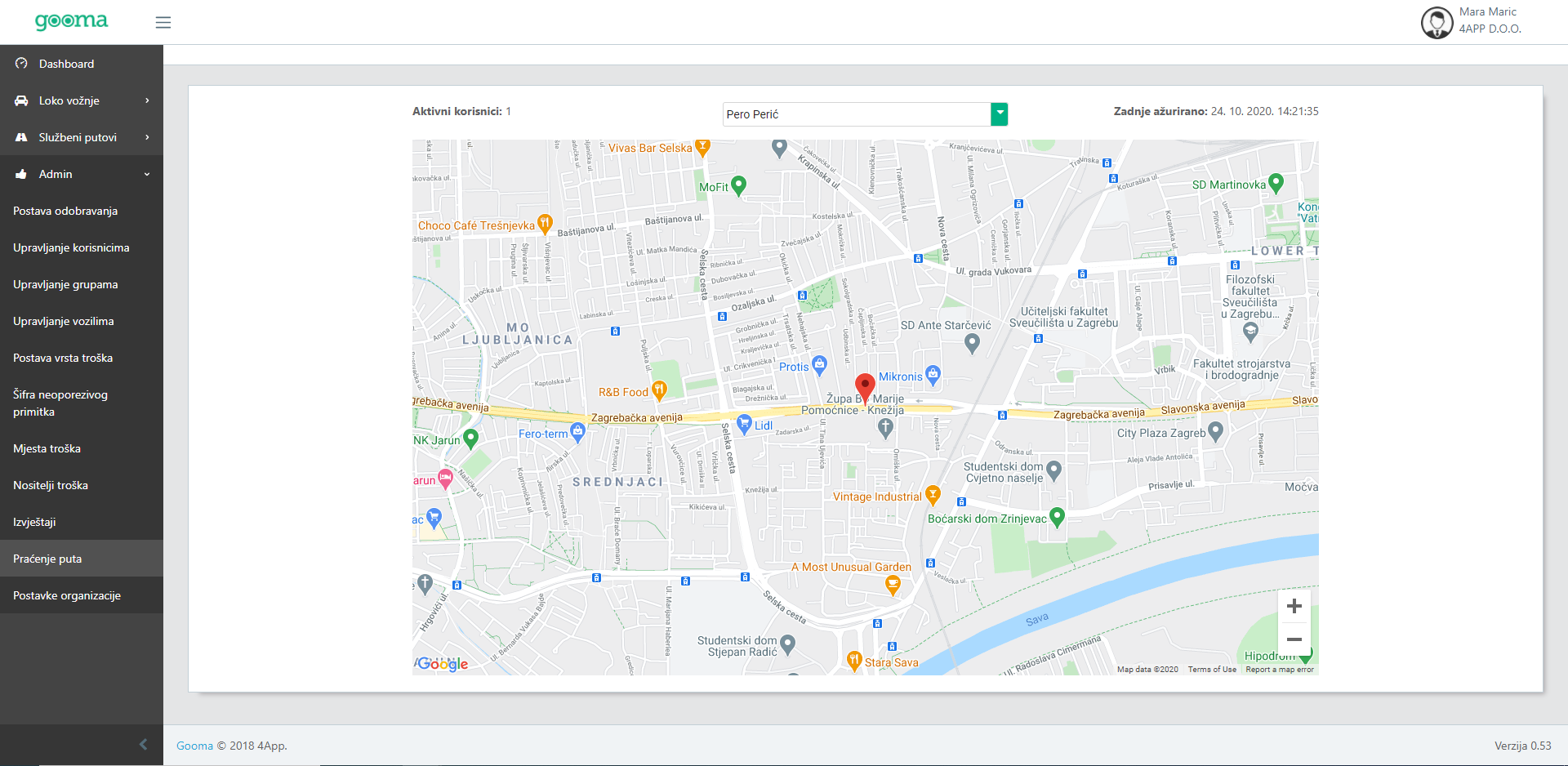Click Zadnje ažurirano timestamp text
Screen dimensions: 1568x766
(1216, 111)
